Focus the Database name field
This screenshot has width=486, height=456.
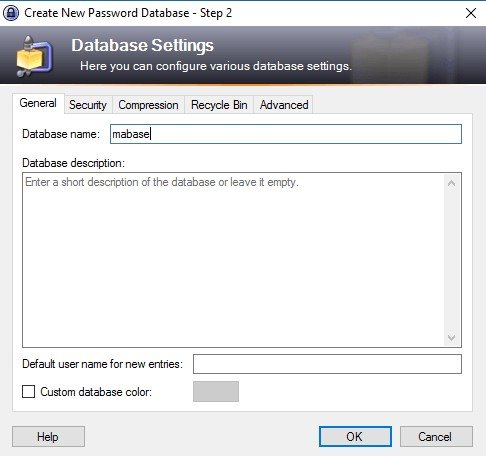pos(286,134)
